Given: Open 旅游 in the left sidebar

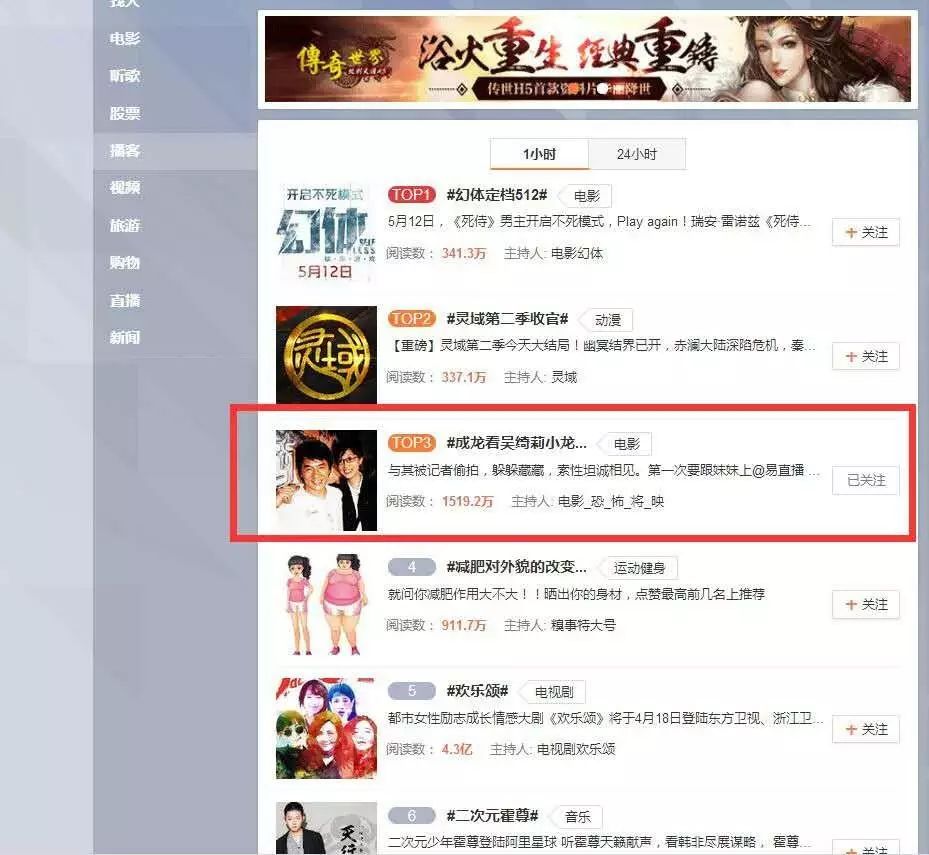Looking at the screenshot, I should coord(125,226).
